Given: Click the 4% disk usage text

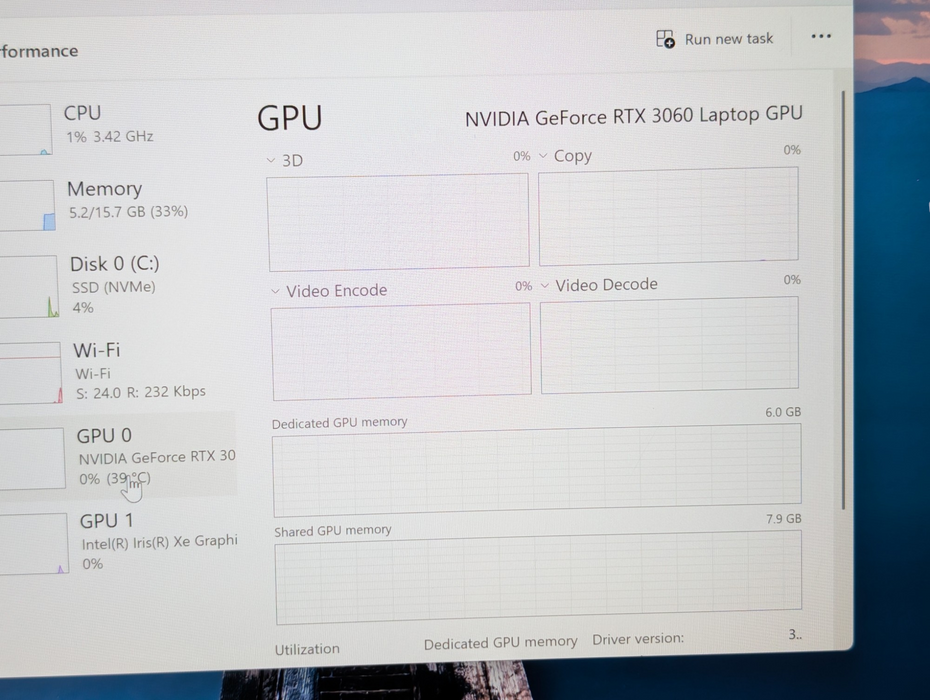Looking at the screenshot, I should coord(83,308).
